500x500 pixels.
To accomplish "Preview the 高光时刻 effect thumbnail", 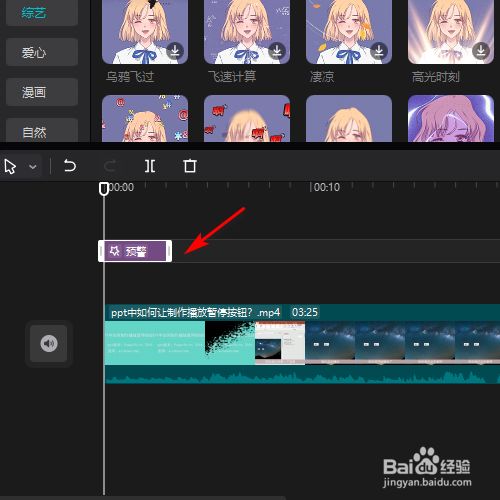I will tap(451, 32).
